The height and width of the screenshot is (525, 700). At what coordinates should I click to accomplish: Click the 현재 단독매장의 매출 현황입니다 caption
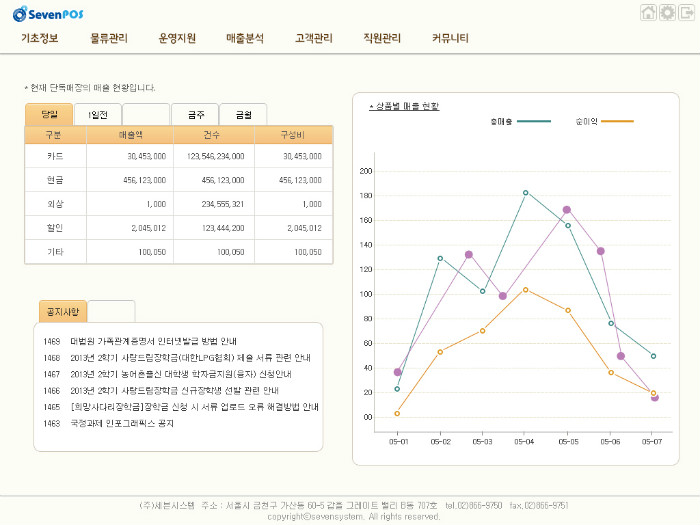tap(90, 88)
